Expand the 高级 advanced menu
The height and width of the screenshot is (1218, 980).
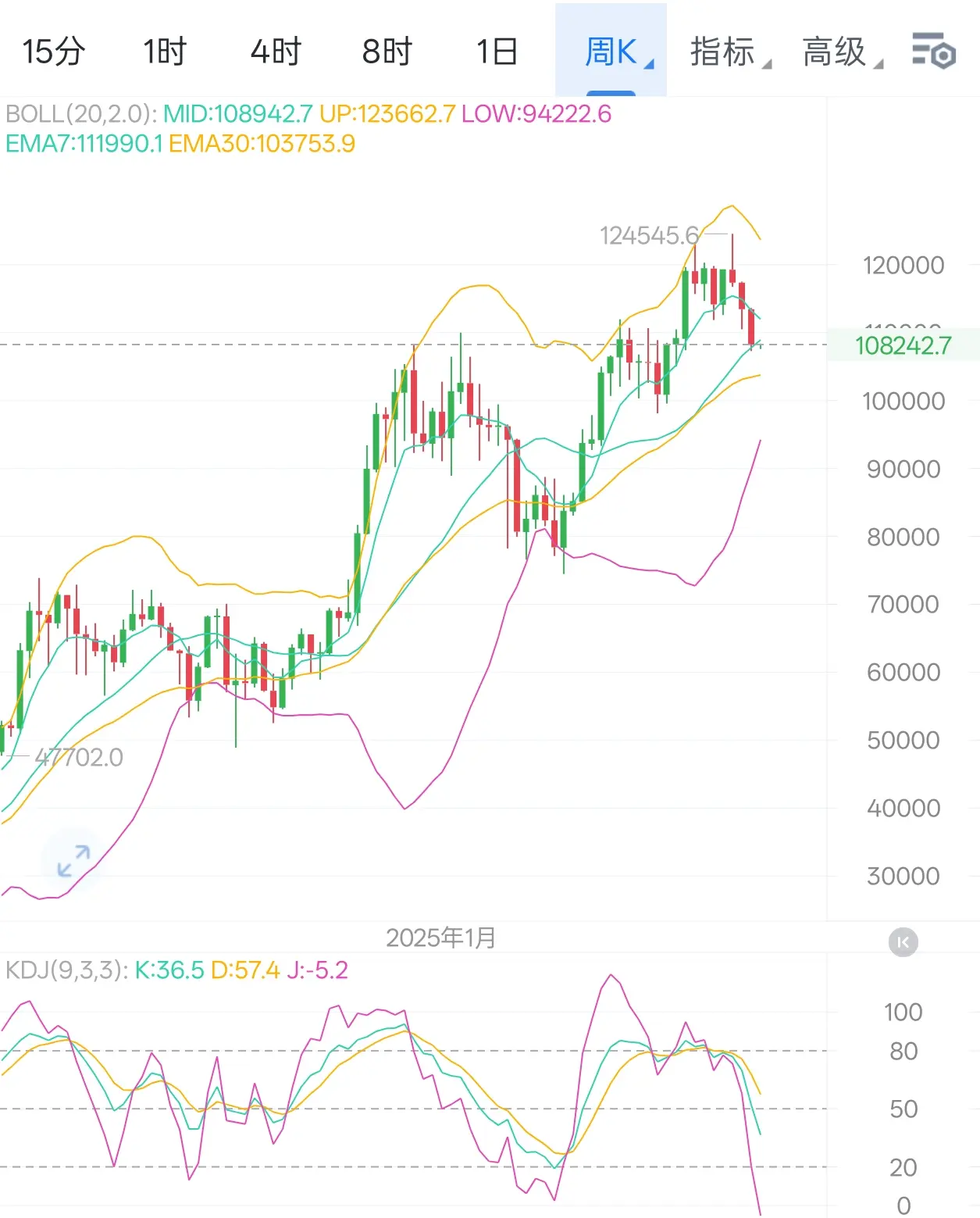843,52
